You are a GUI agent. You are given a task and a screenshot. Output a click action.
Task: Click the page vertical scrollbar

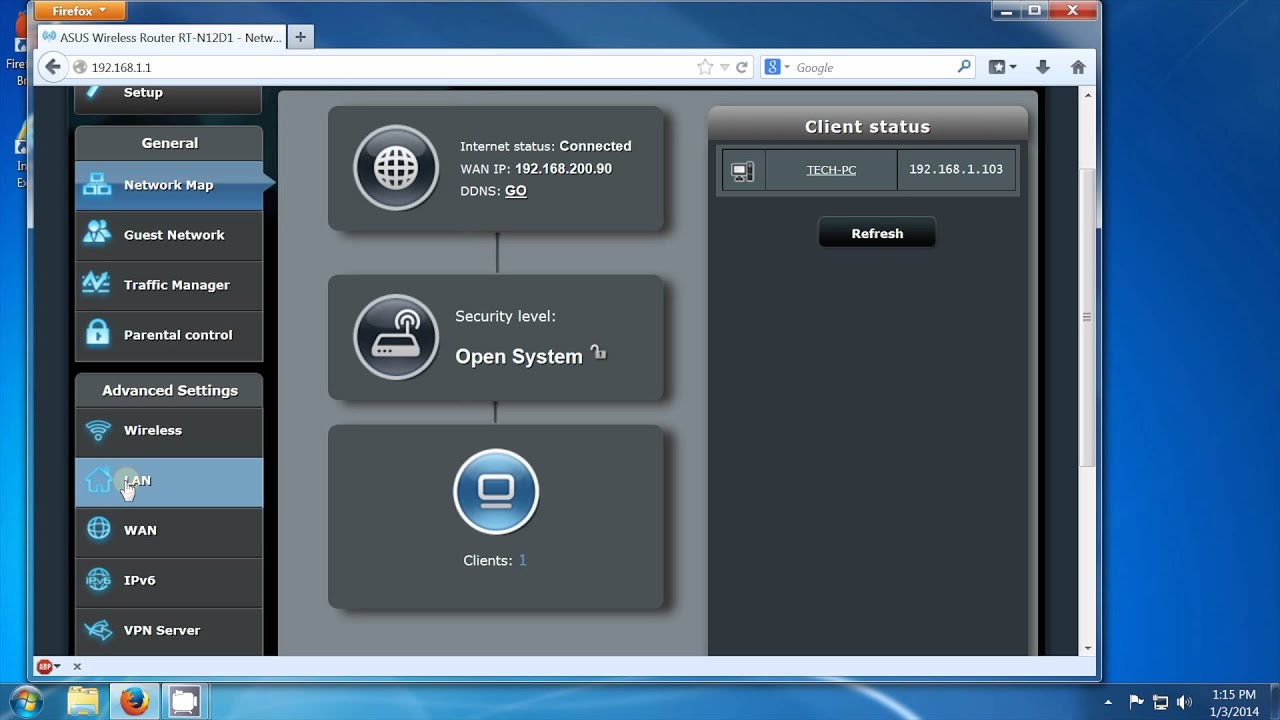click(1088, 317)
